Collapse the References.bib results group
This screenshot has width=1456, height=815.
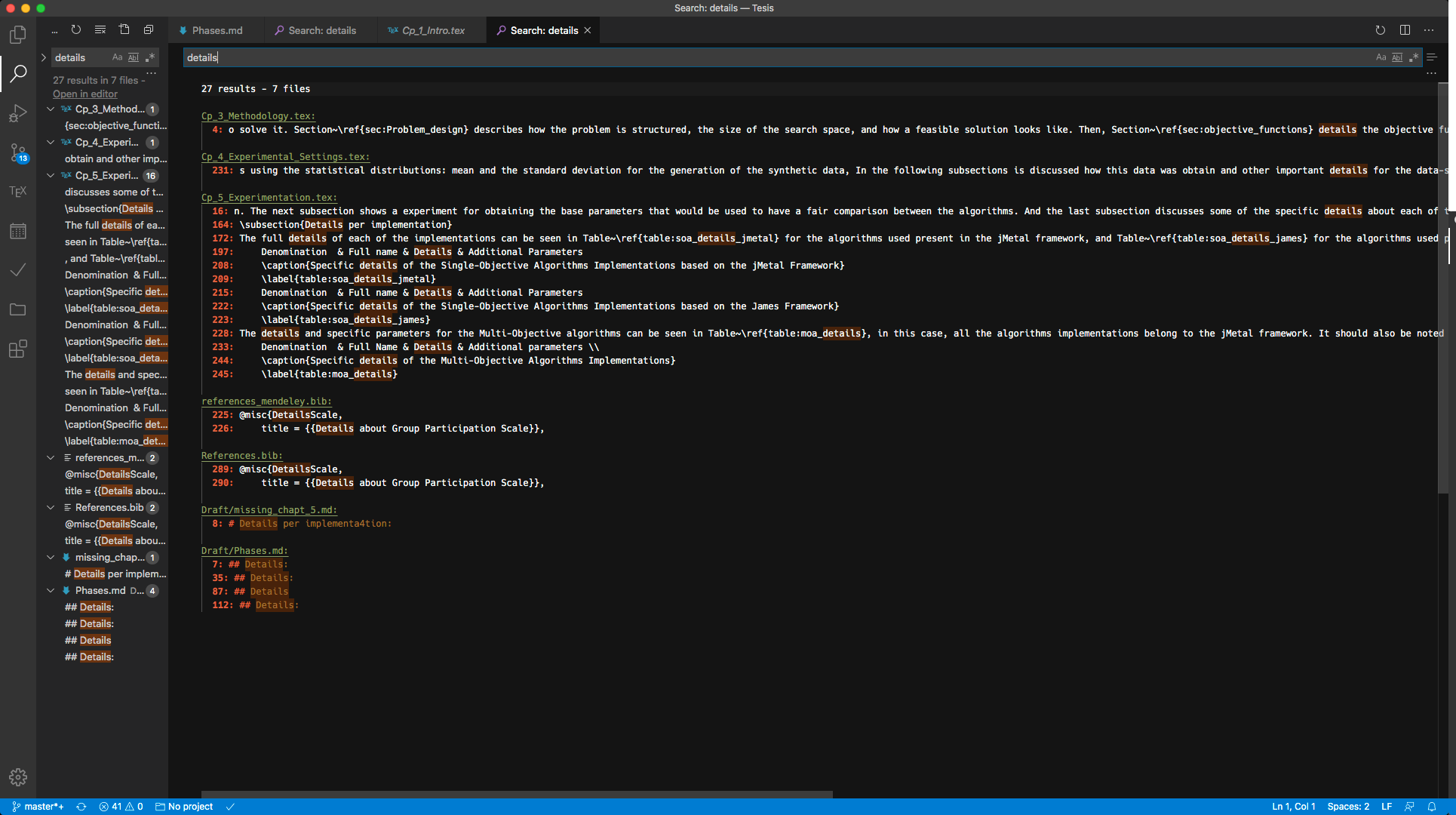[51, 508]
